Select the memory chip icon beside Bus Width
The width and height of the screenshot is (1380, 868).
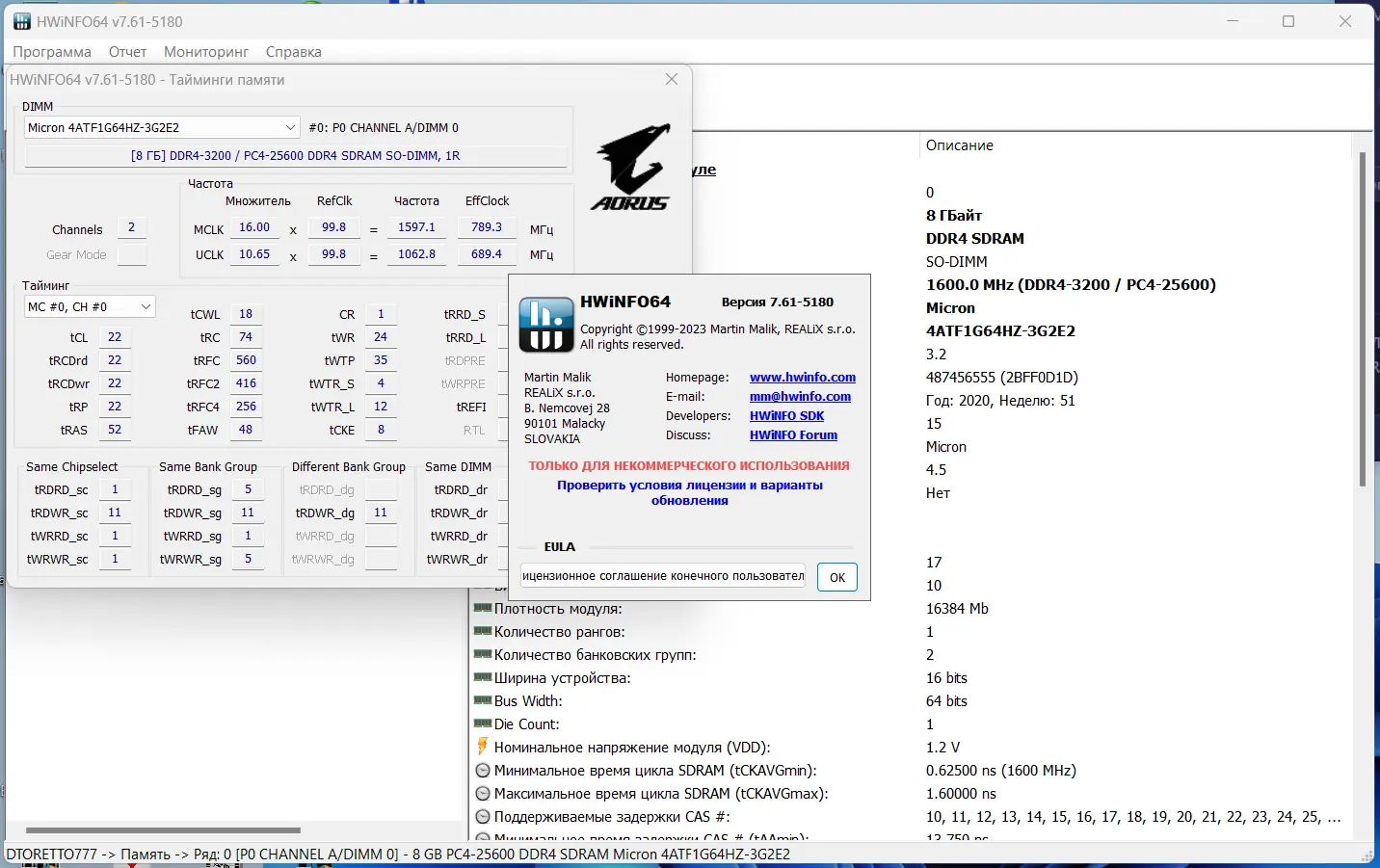coord(483,700)
